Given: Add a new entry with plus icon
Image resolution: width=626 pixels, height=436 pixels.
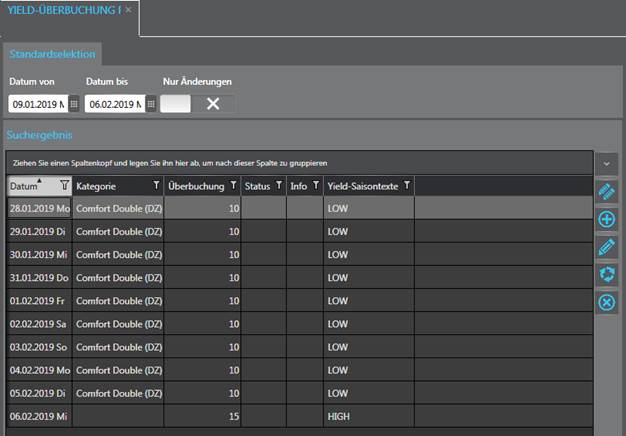Looking at the screenshot, I should pyautogui.click(x=606, y=219).
